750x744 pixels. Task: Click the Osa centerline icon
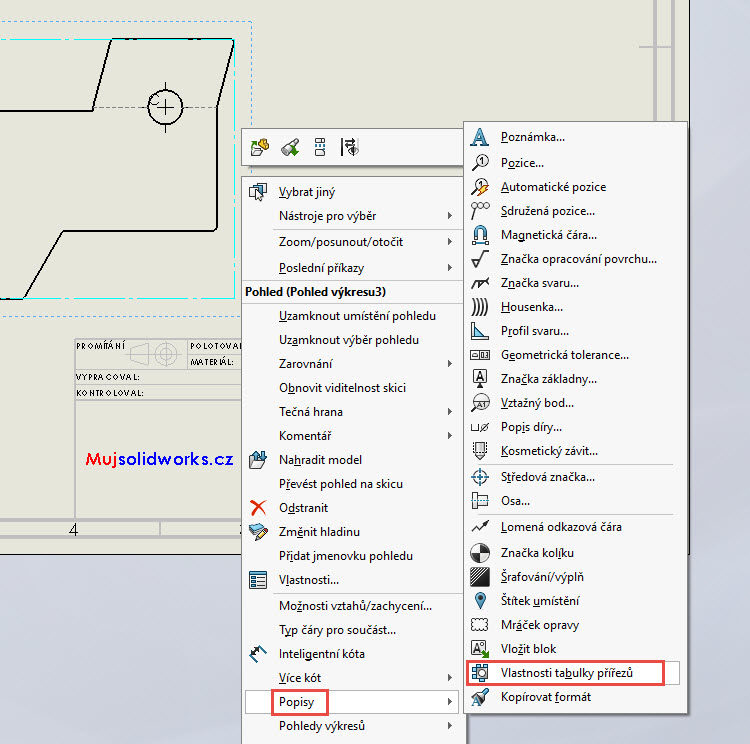click(x=480, y=501)
